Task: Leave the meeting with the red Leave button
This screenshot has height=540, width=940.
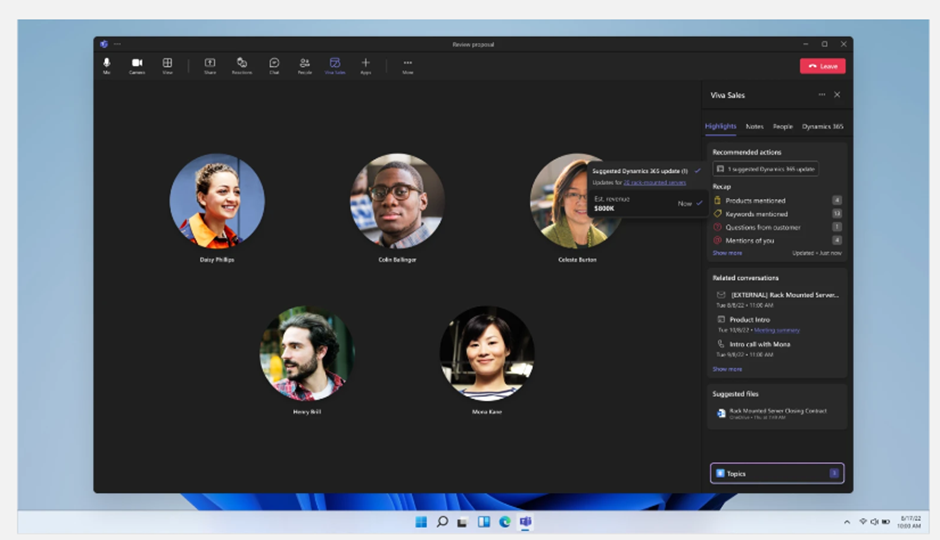Action: pos(822,66)
